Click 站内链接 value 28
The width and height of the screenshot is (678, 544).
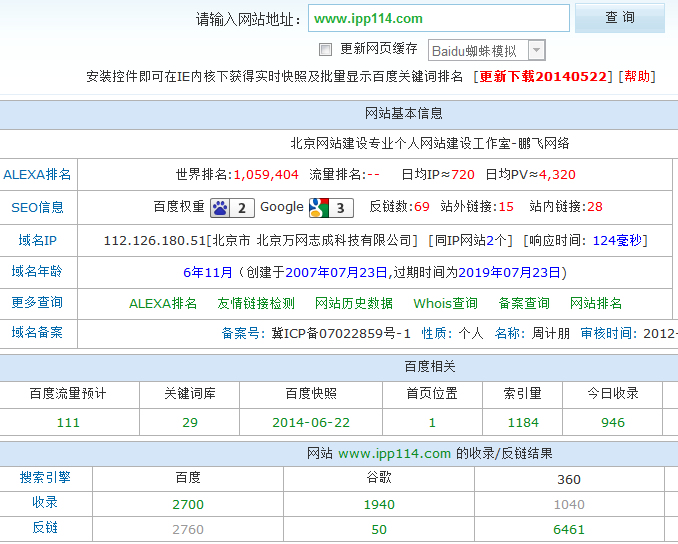[x=595, y=207]
